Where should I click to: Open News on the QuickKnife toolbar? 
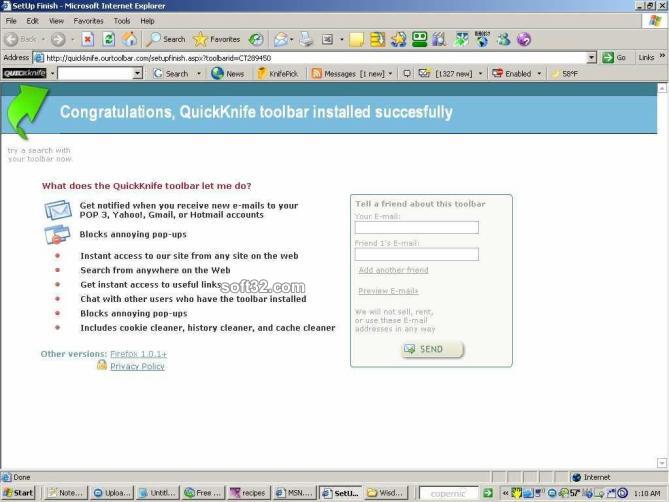click(227, 73)
